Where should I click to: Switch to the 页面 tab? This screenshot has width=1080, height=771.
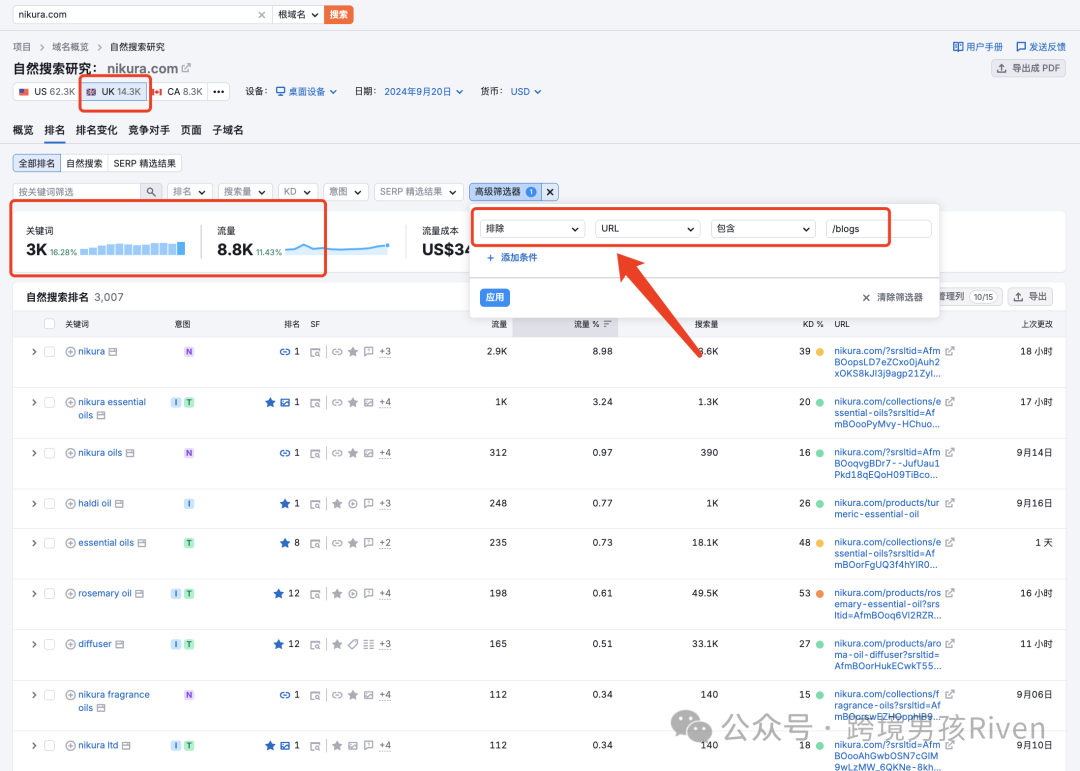[191, 130]
